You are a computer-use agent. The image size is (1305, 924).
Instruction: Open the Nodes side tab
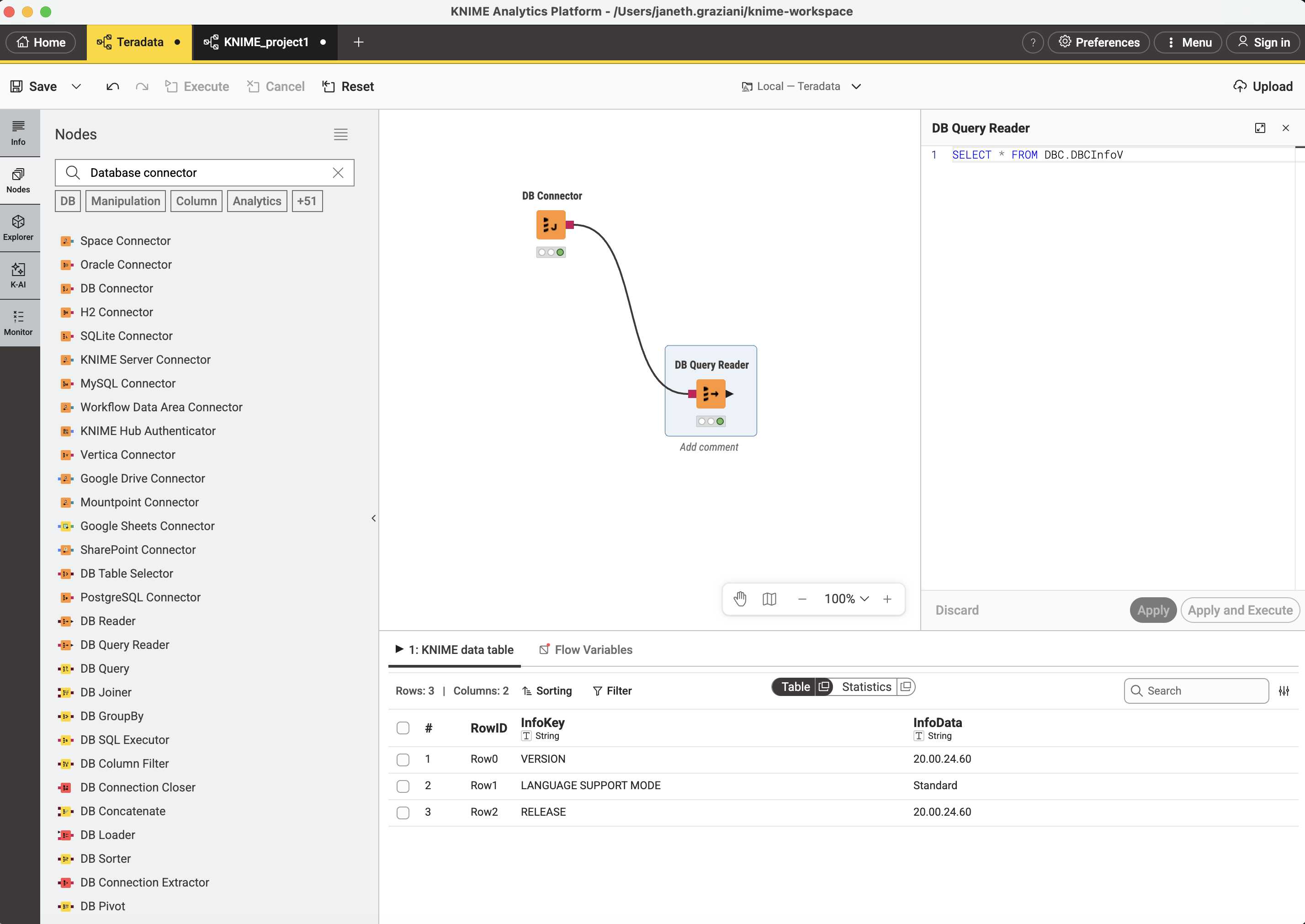(x=18, y=181)
